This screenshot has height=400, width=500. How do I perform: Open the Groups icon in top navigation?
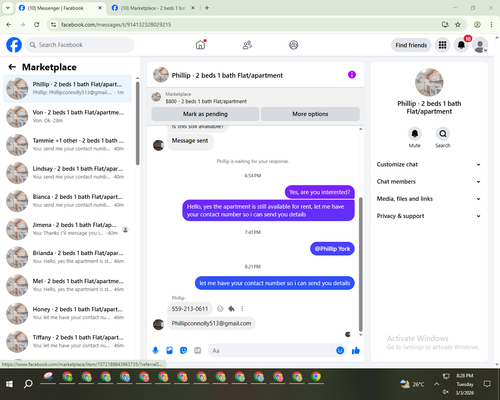[x=294, y=45]
